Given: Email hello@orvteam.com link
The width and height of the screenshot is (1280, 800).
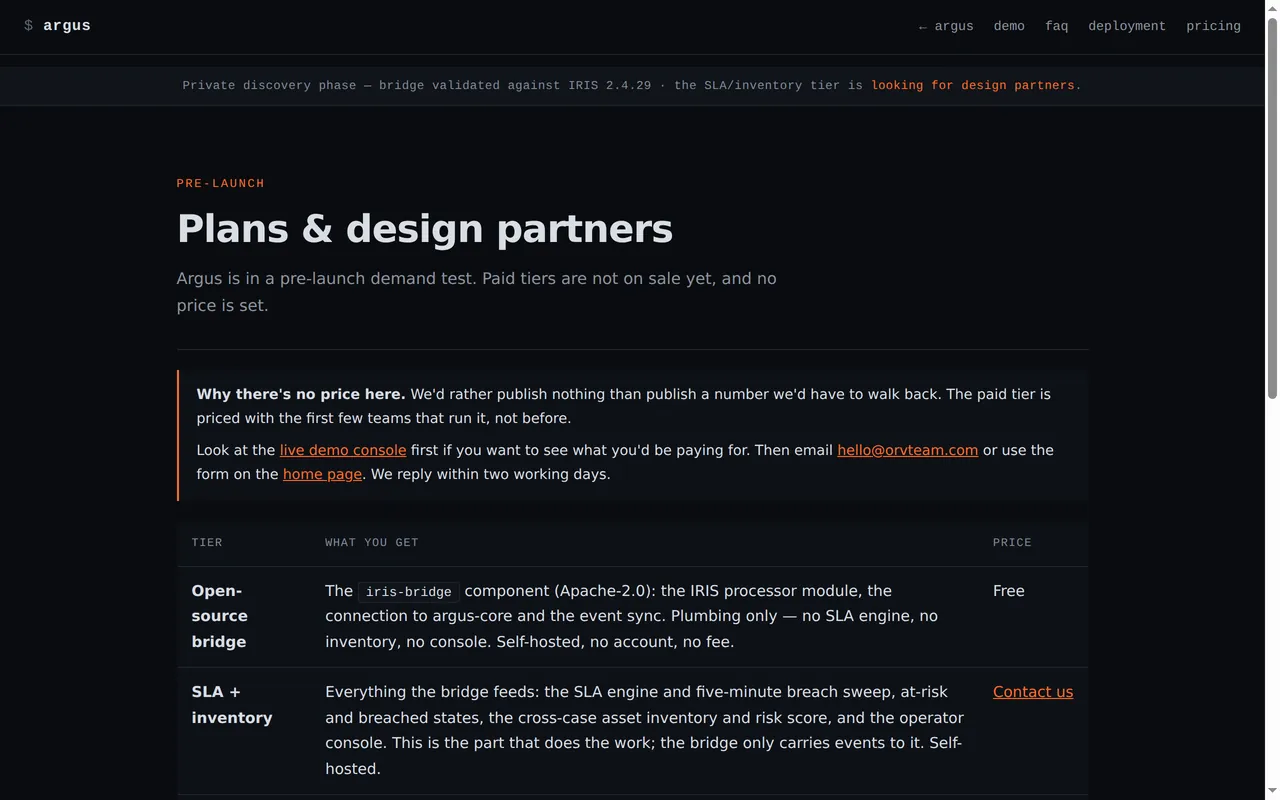Looking at the screenshot, I should (907, 450).
